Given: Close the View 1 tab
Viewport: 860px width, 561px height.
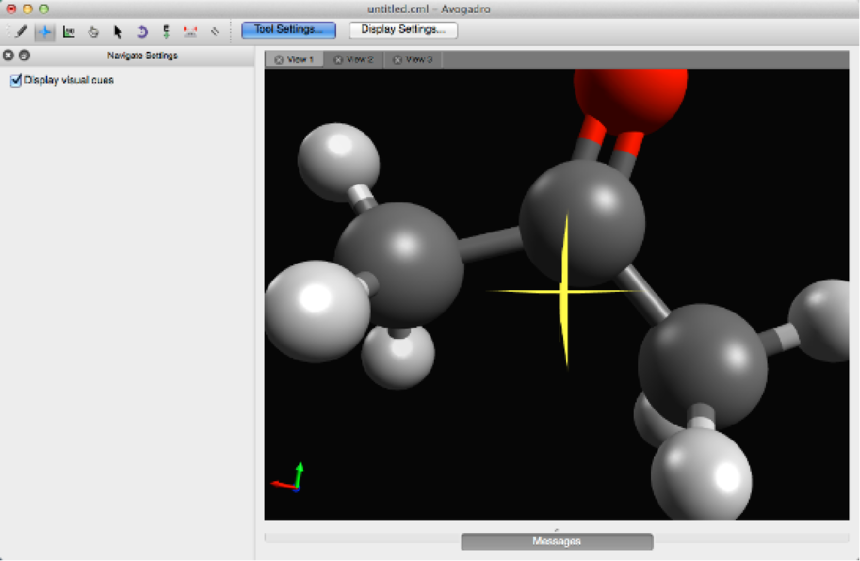Looking at the screenshot, I should pyautogui.click(x=278, y=60).
